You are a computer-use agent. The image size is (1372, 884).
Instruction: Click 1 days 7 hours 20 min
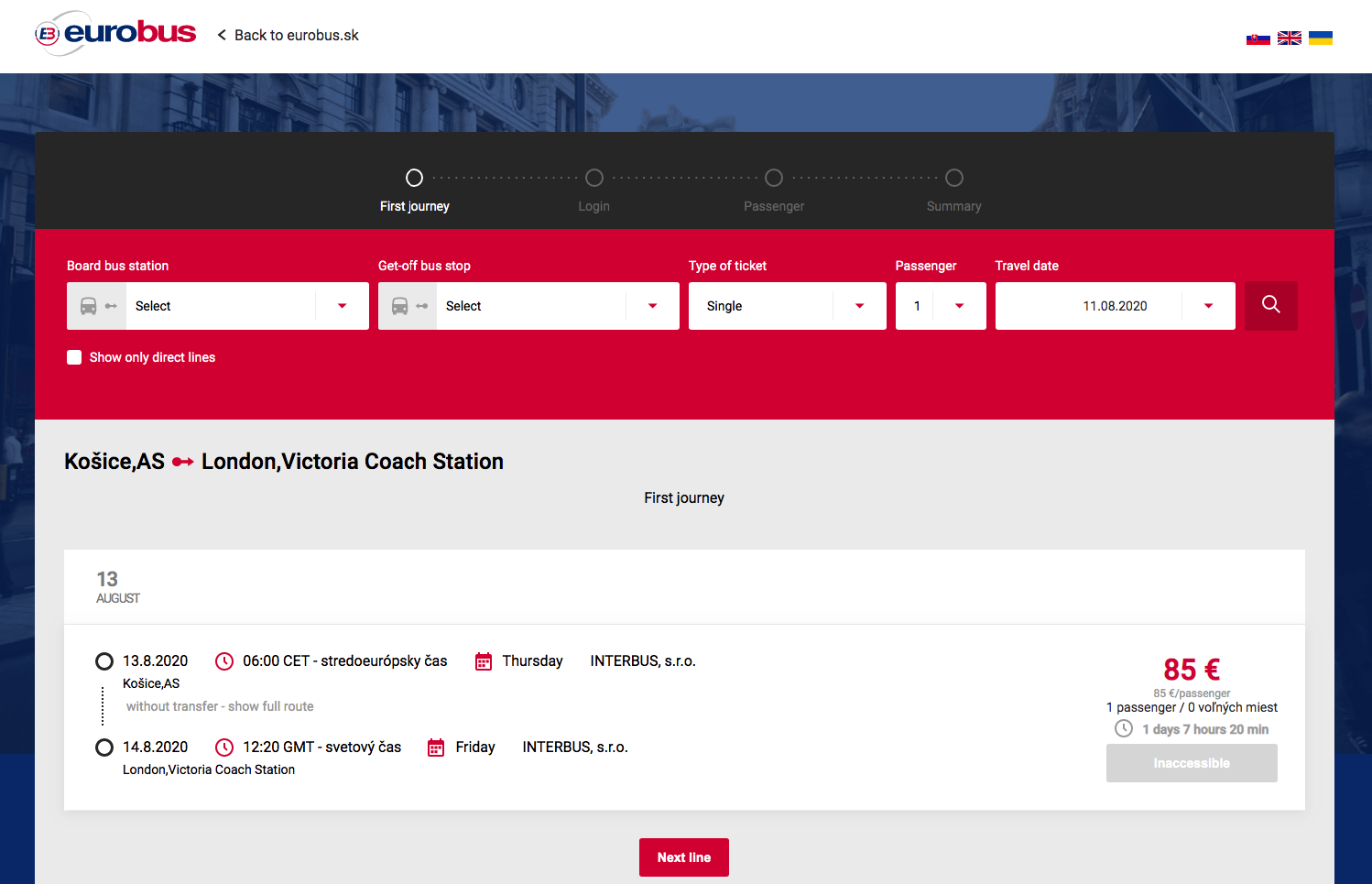point(1205,729)
